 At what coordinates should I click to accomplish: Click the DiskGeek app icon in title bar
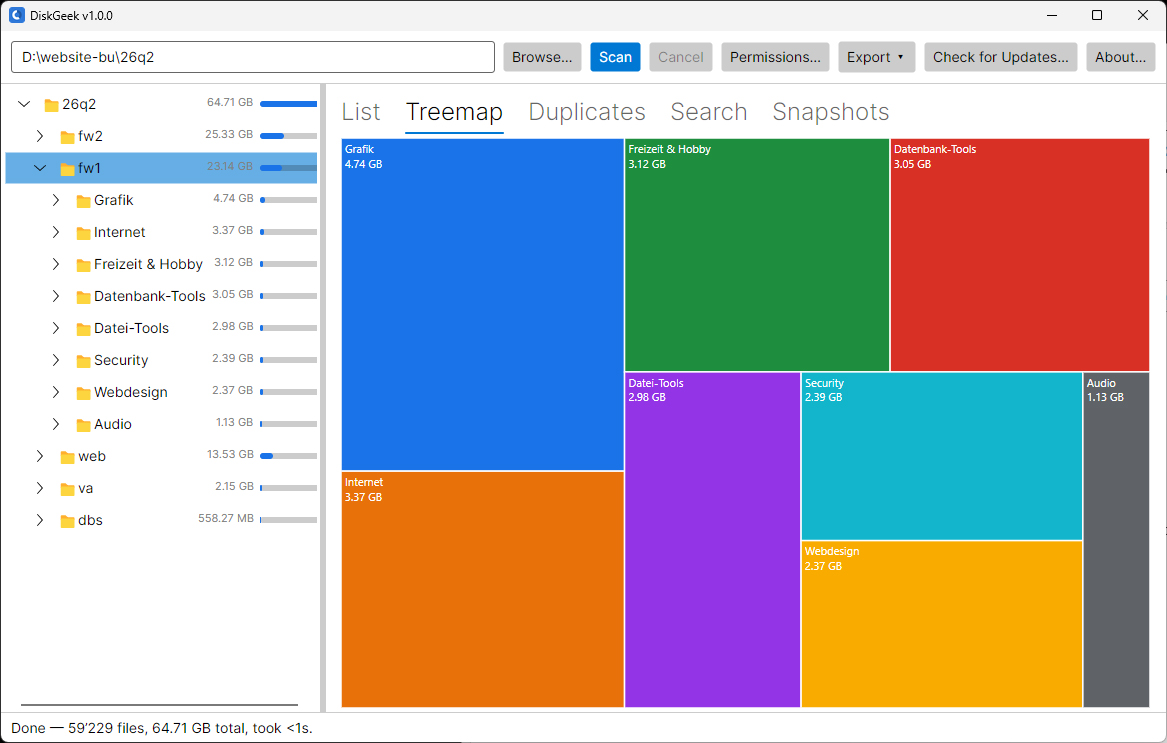16,15
